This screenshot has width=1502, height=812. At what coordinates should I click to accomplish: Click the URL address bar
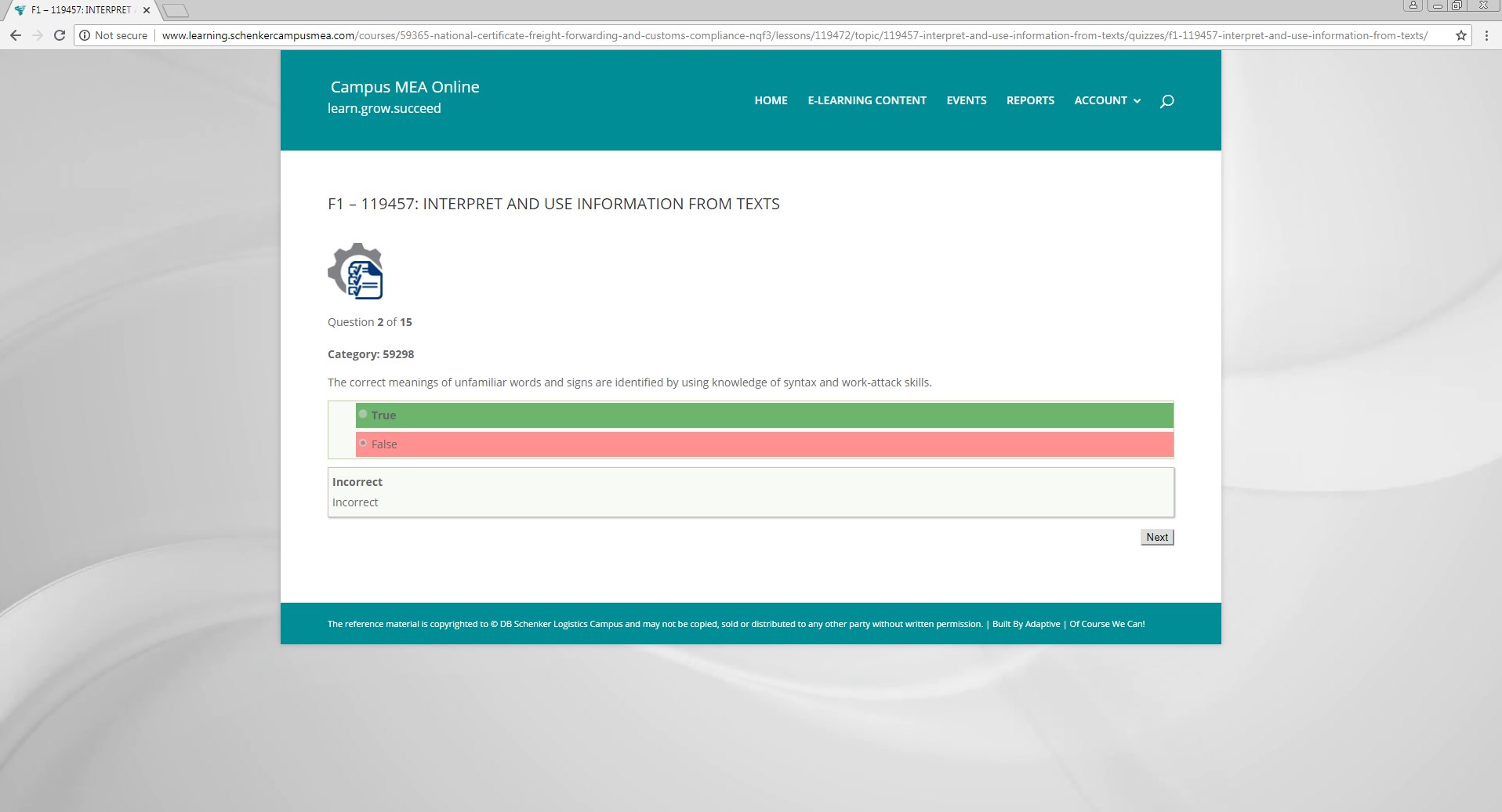(784, 35)
